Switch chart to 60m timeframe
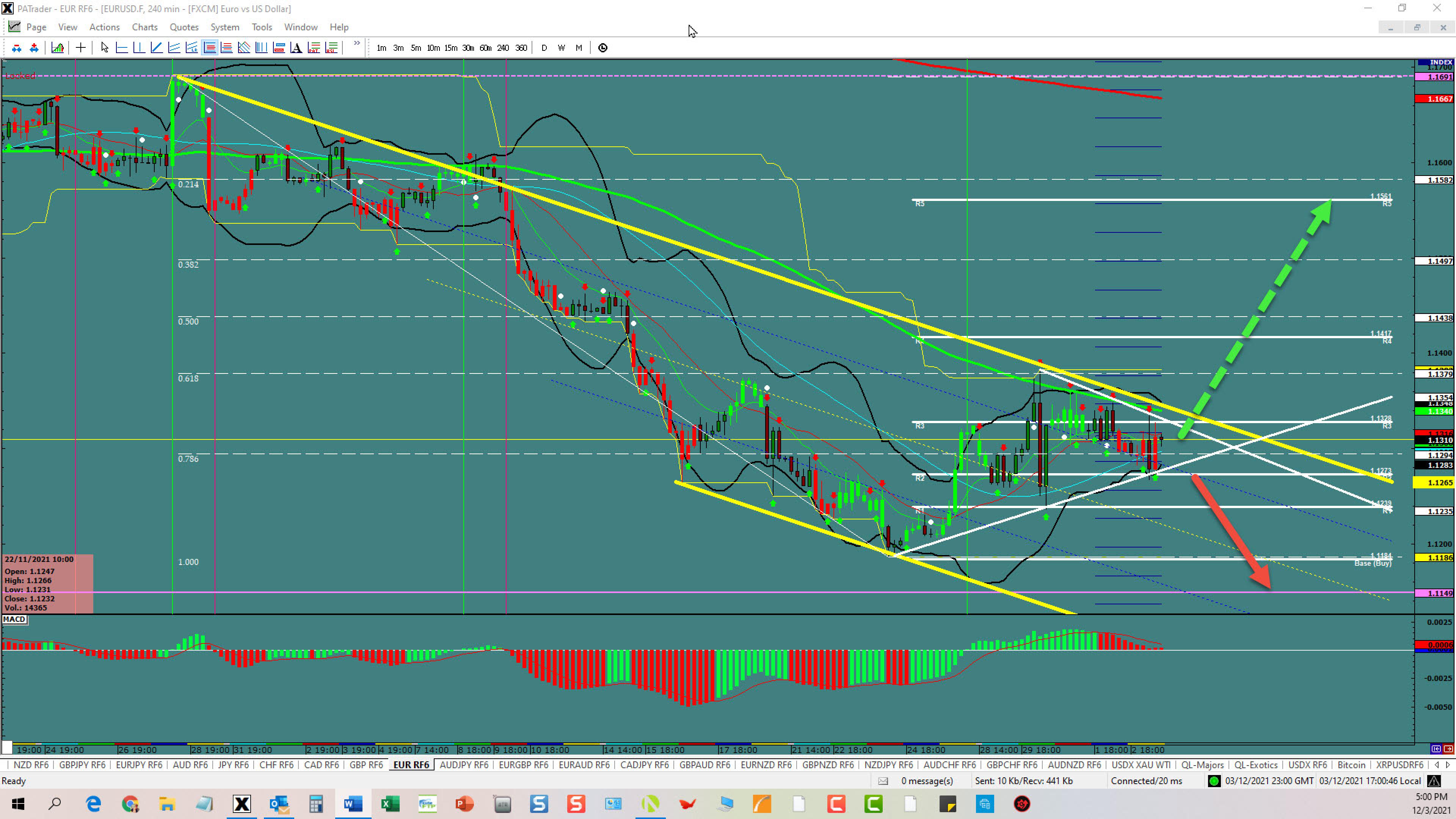 click(485, 48)
